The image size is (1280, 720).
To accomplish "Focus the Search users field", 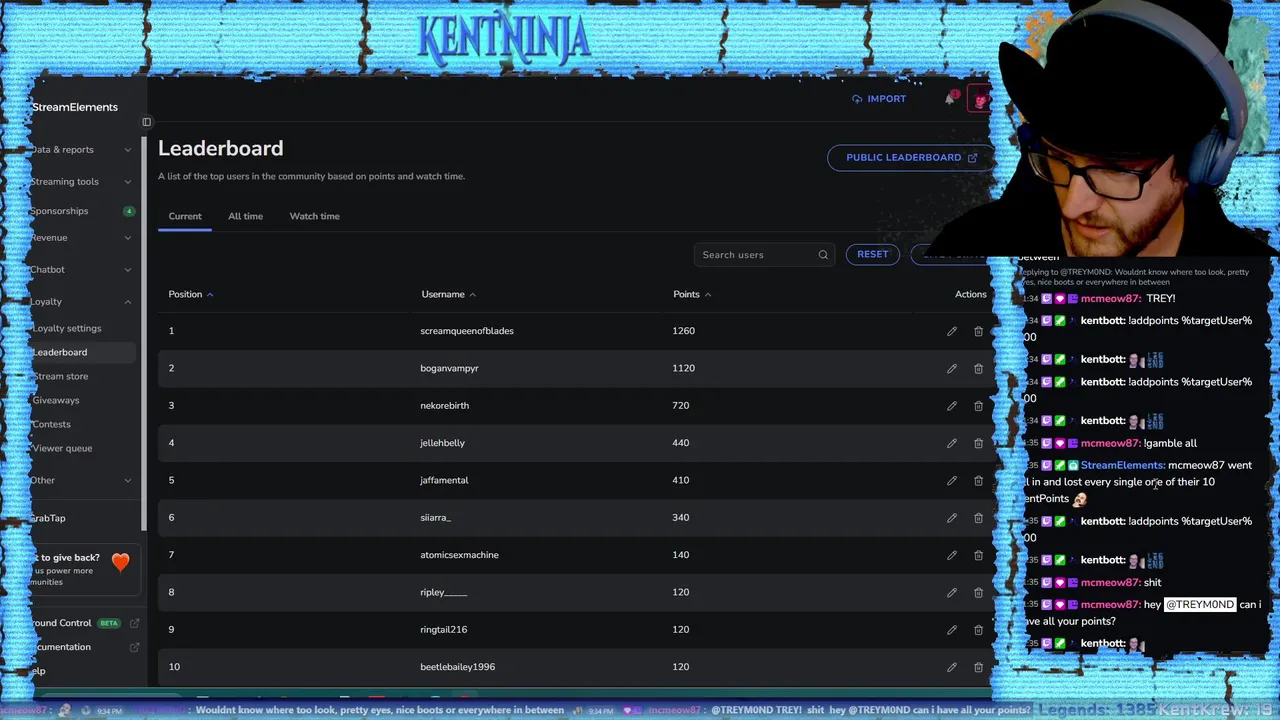I will 765,255.
